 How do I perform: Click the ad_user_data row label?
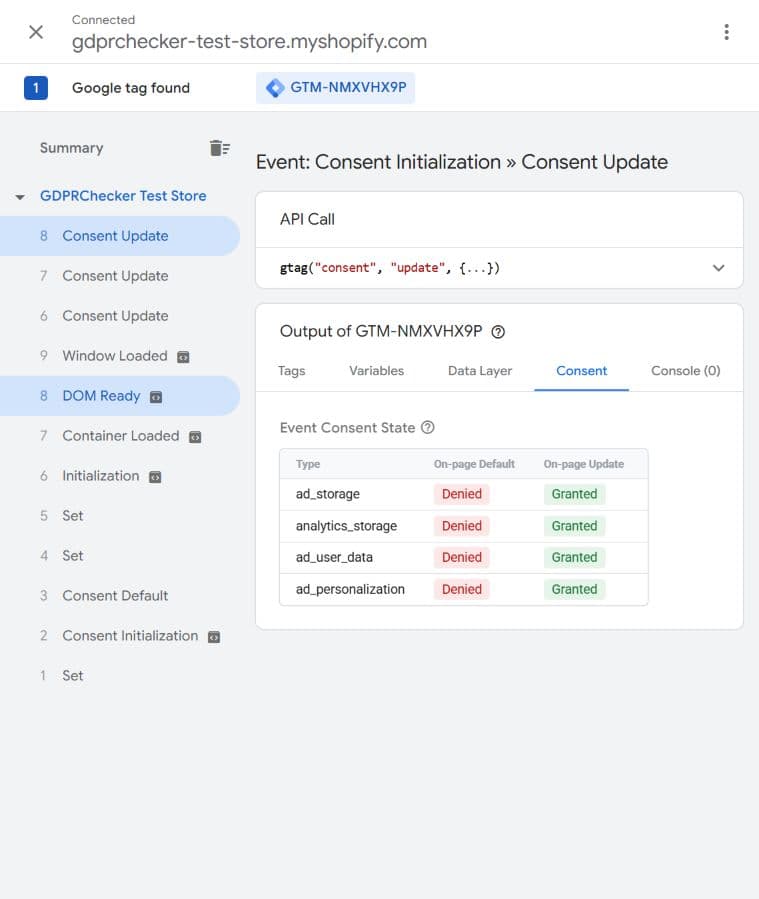[334, 558]
